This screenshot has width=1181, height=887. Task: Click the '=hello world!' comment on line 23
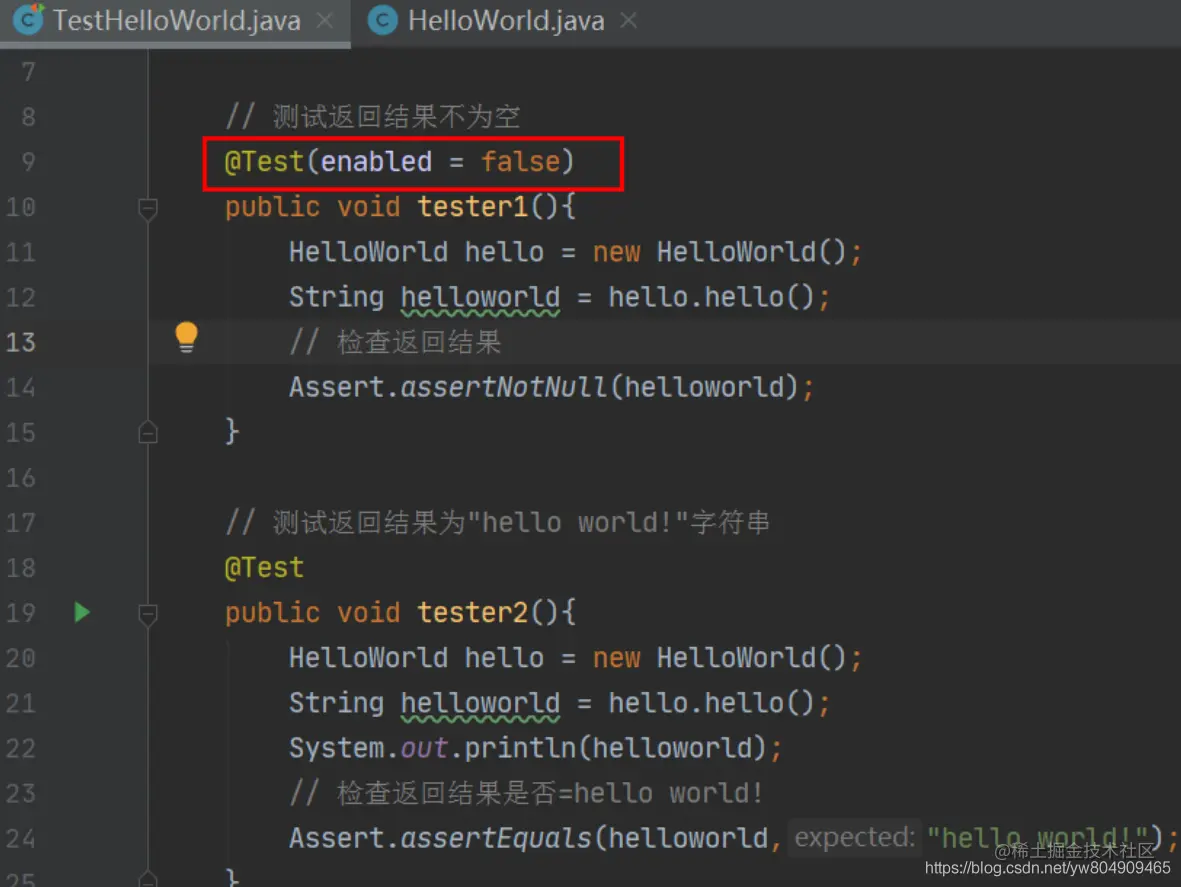pos(526,793)
